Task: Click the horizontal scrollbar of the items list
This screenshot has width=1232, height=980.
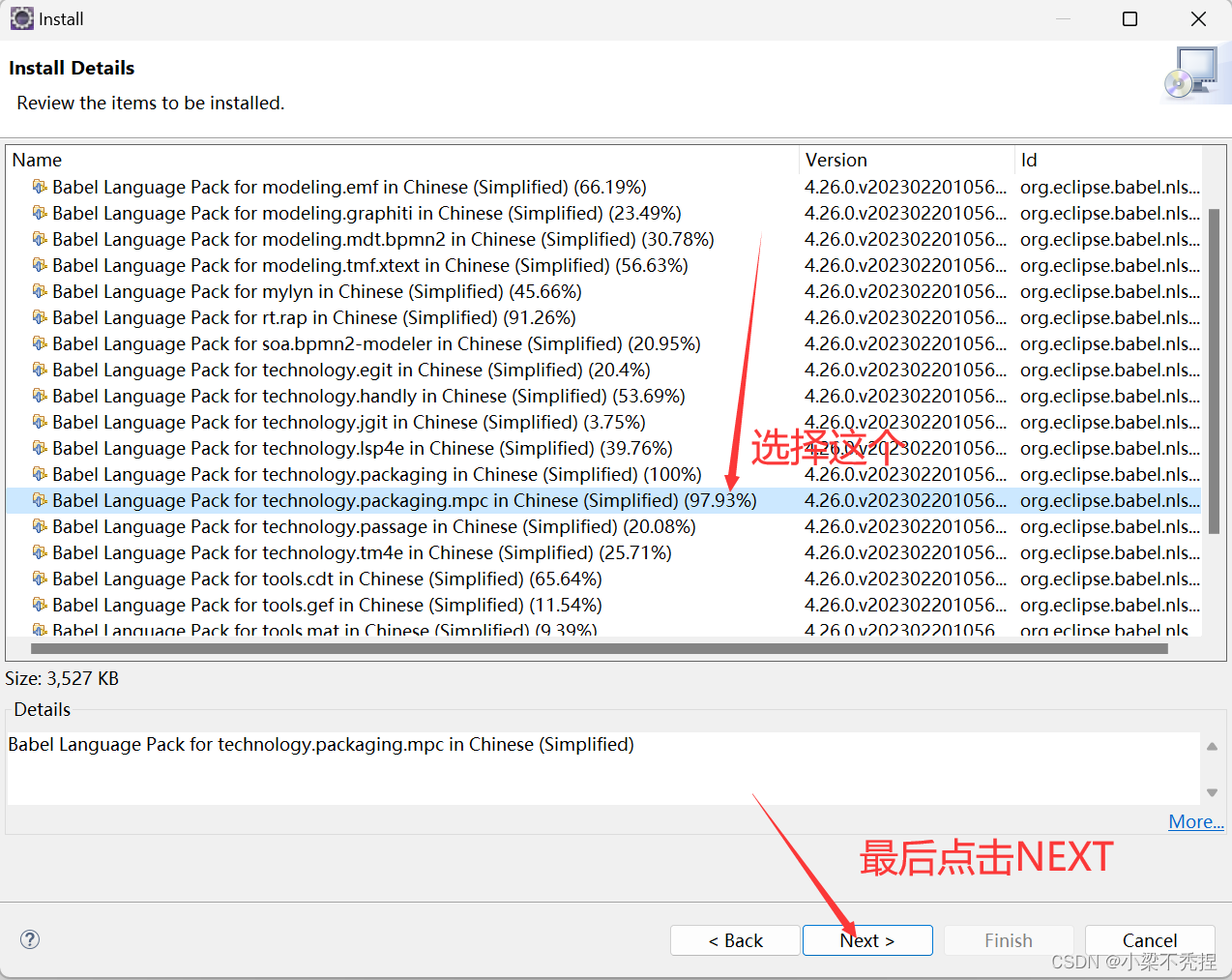Action: [x=600, y=649]
